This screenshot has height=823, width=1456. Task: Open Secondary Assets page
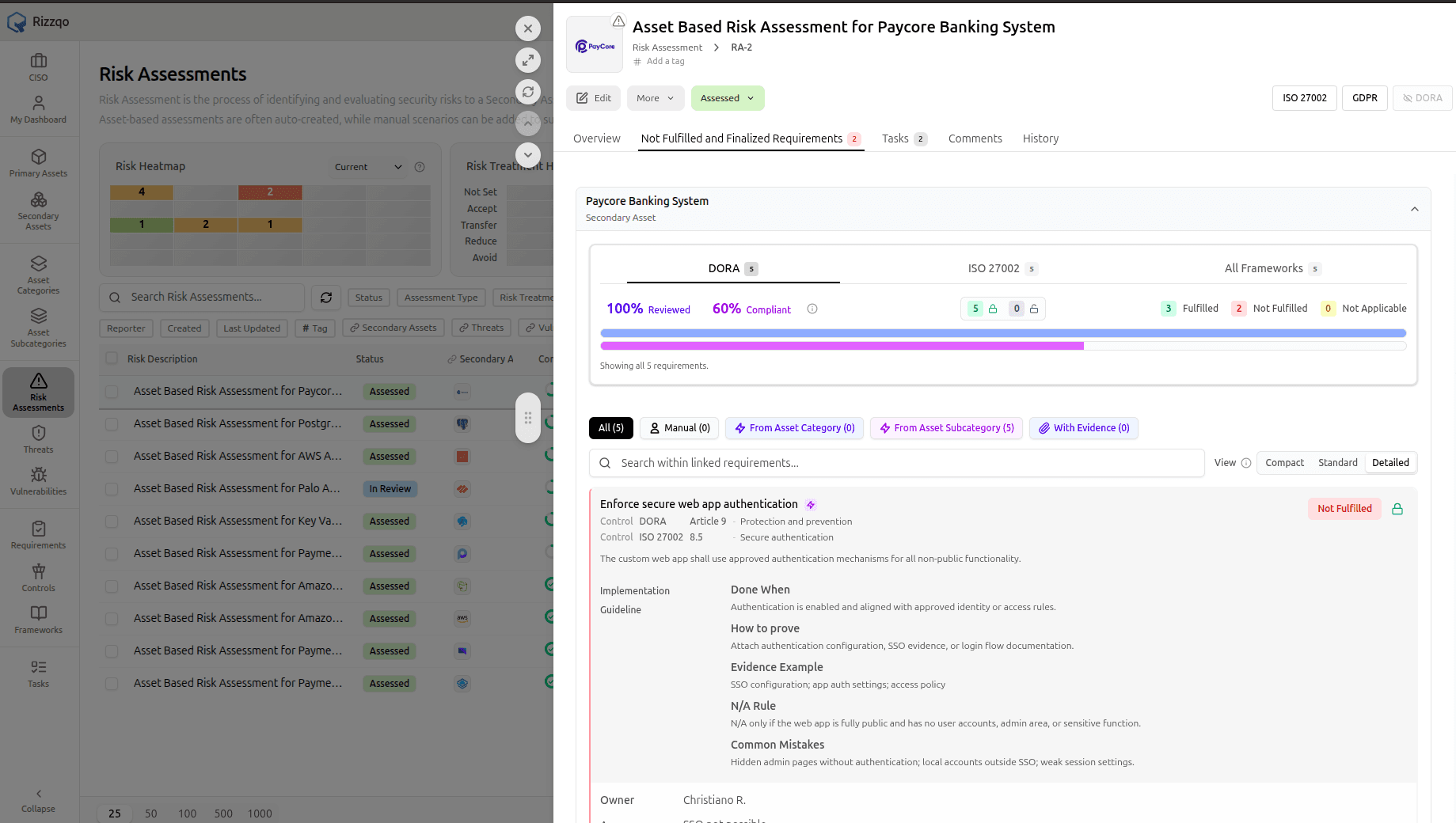(x=38, y=210)
